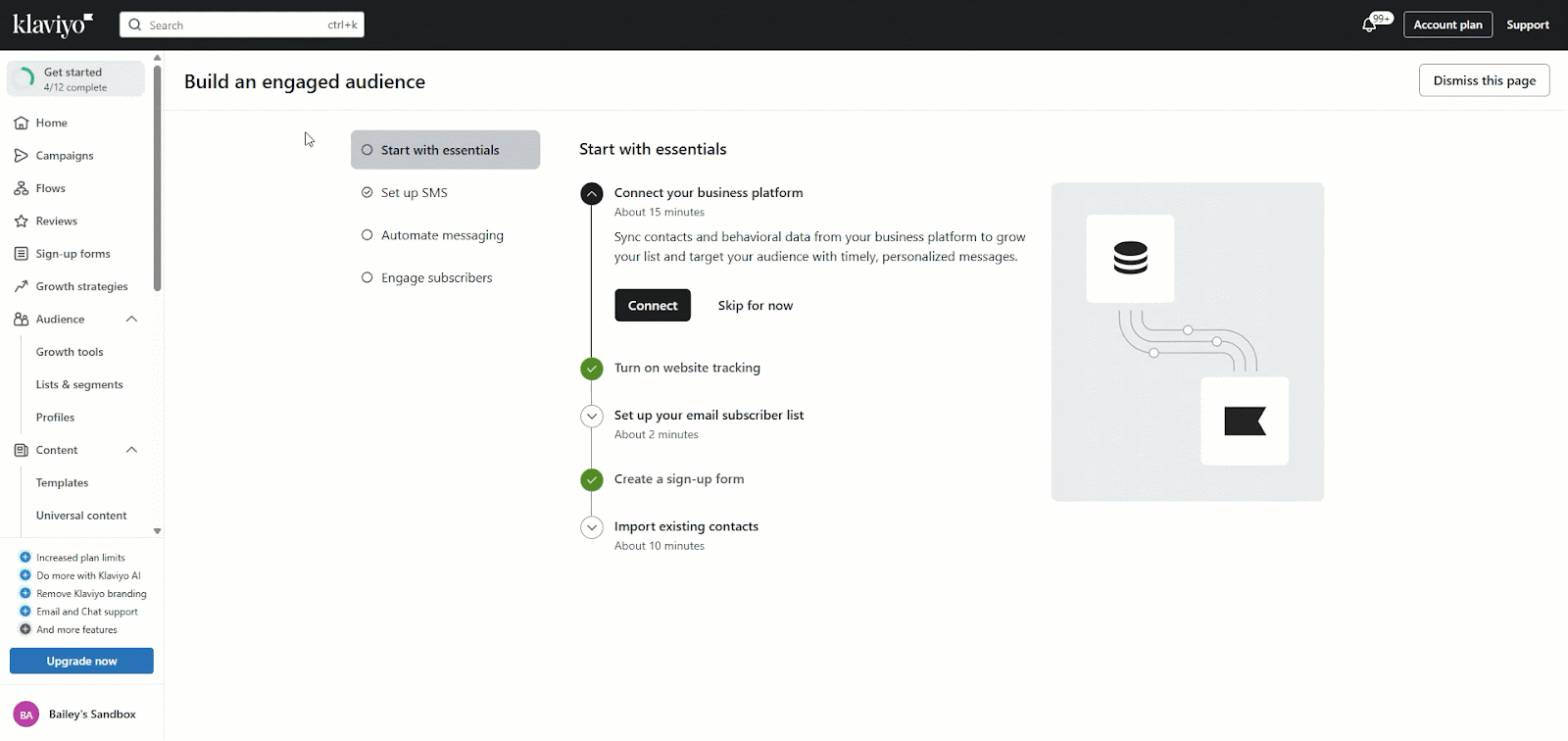Click Bailey's Sandbox account avatar
Image resolution: width=1568 pixels, height=741 pixels.
(x=26, y=715)
